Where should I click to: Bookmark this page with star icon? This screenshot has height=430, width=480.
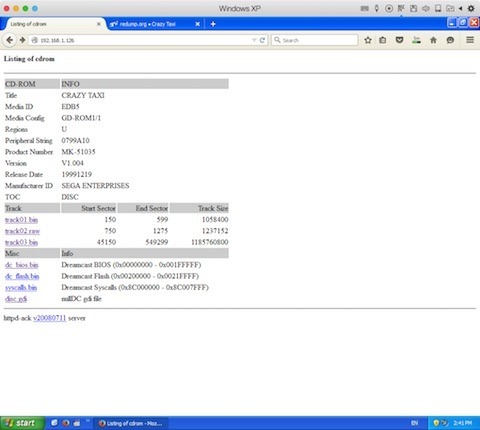(x=368, y=40)
